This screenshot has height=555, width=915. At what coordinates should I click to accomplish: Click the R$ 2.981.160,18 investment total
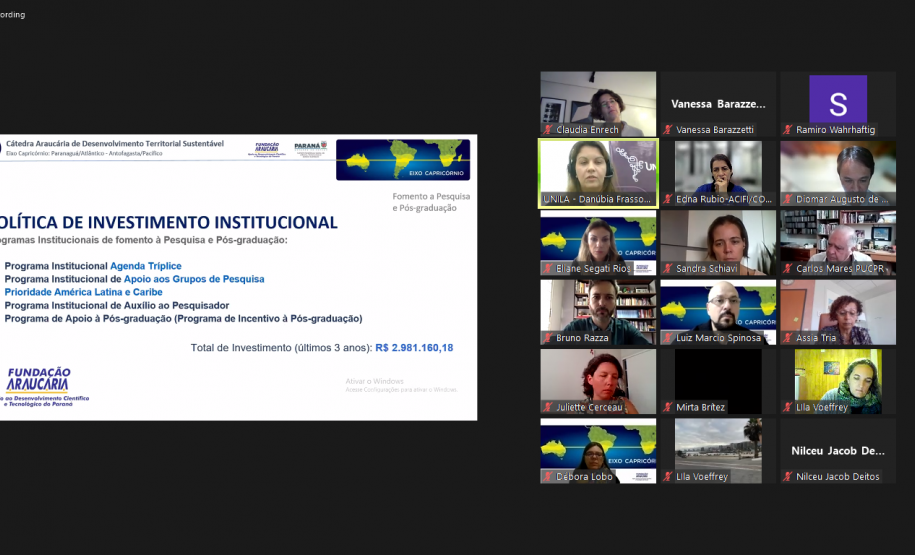414,348
